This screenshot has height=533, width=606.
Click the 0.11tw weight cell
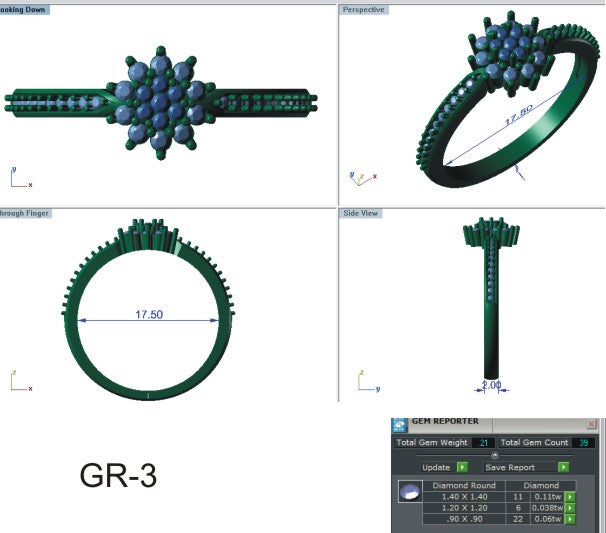point(548,497)
